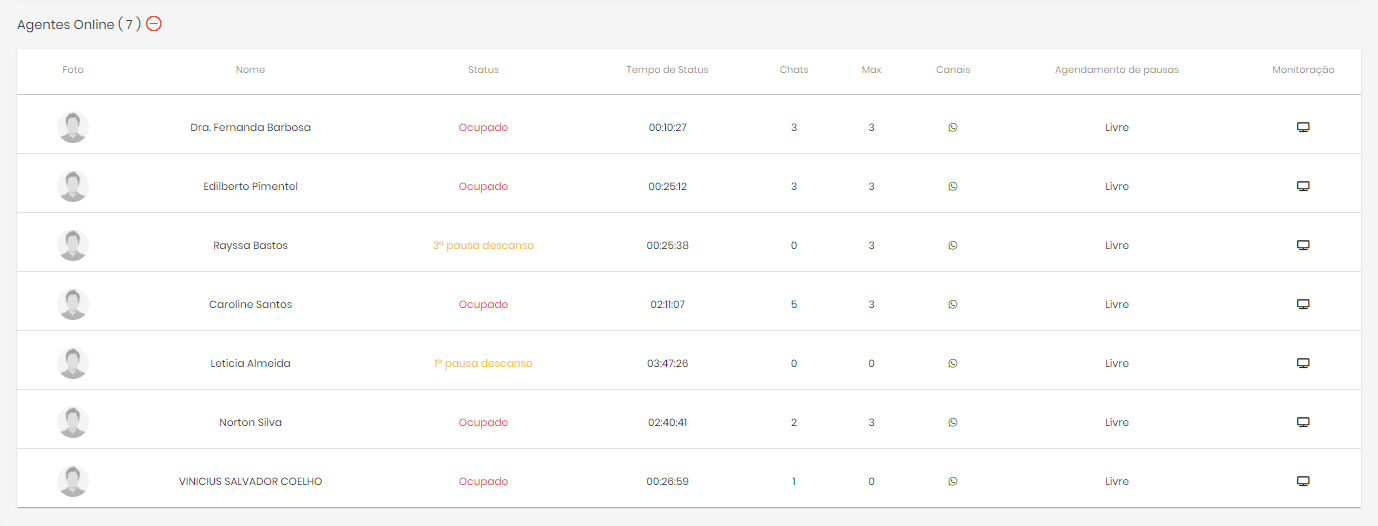This screenshot has width=1378, height=526.
Task: Click Ocupado status of Caroline Santos
Action: pyautogui.click(x=483, y=304)
